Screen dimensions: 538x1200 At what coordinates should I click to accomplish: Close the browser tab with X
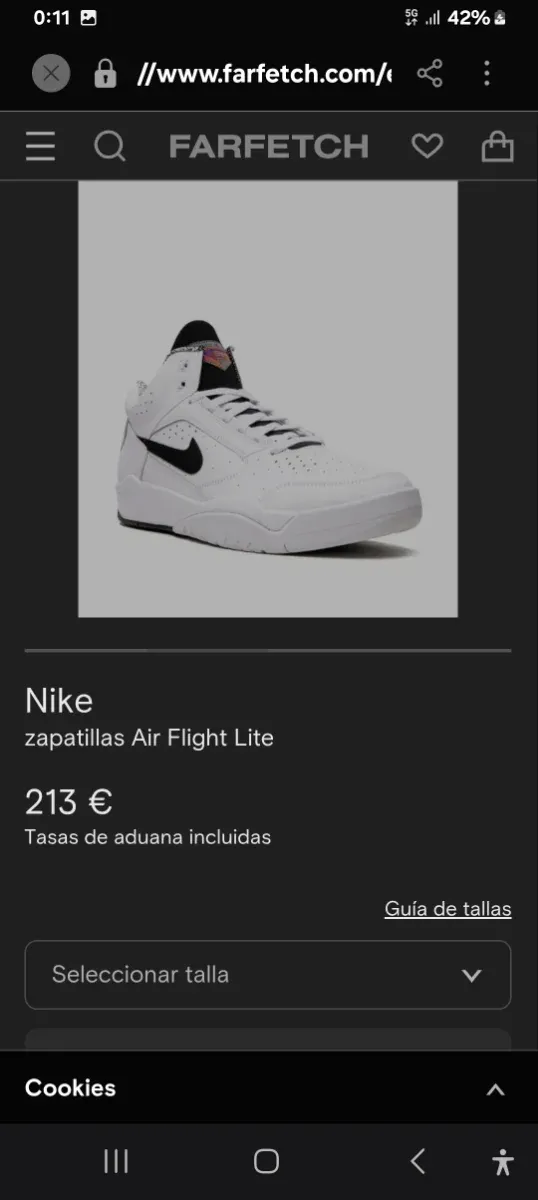pos(51,73)
